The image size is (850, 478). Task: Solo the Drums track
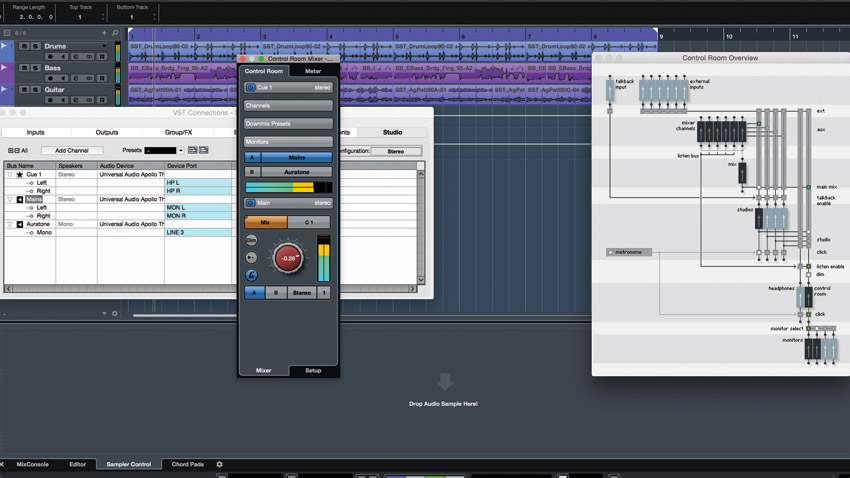click(x=35, y=46)
